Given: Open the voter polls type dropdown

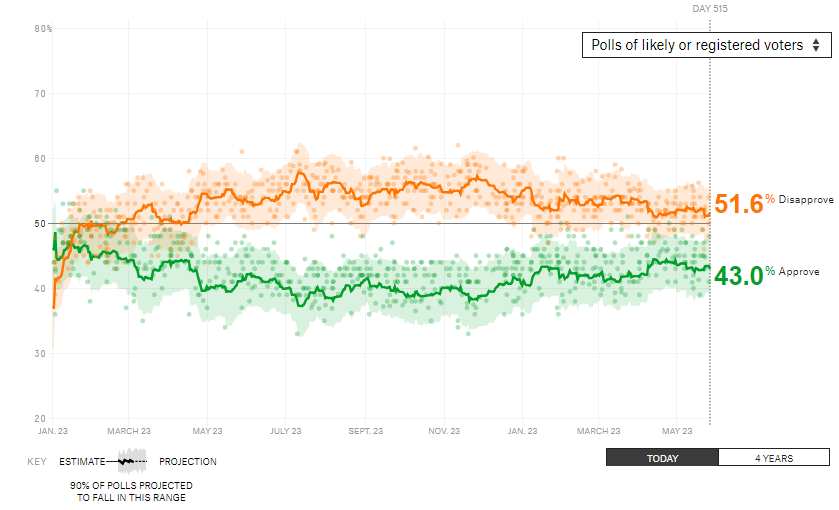Looking at the screenshot, I should (x=706, y=45).
